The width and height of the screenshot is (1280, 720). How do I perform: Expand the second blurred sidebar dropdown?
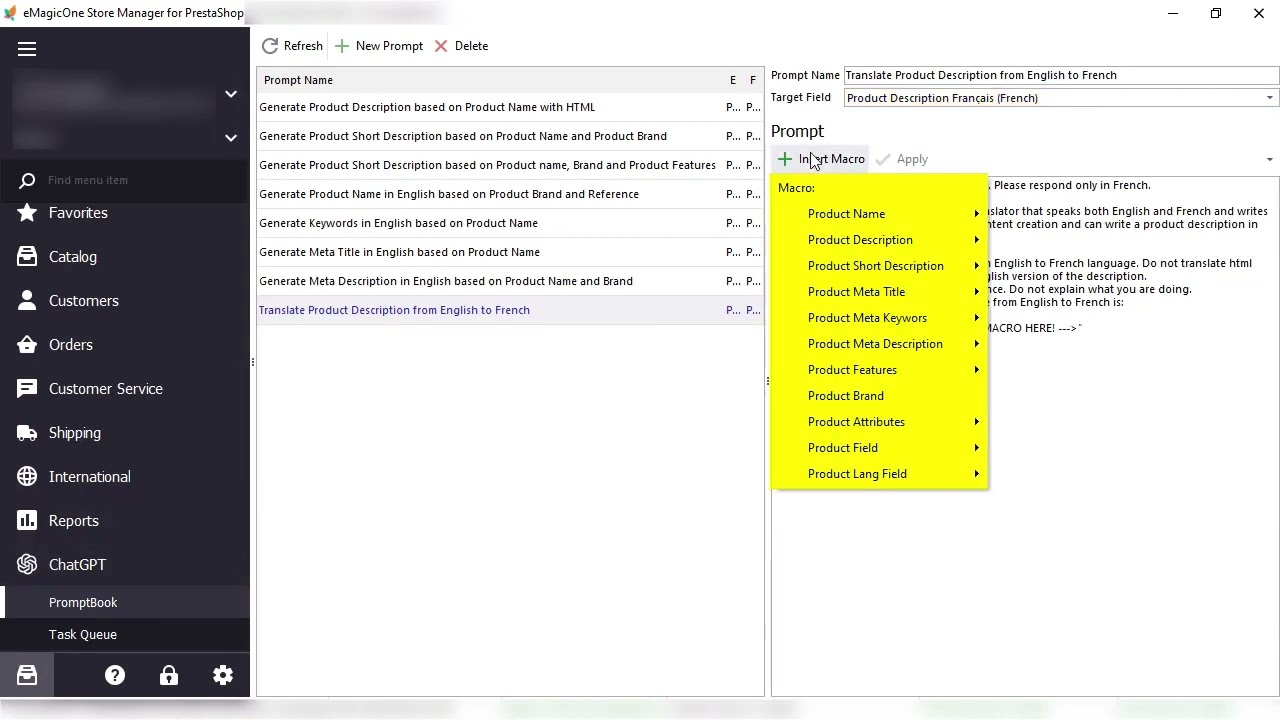pos(231,138)
